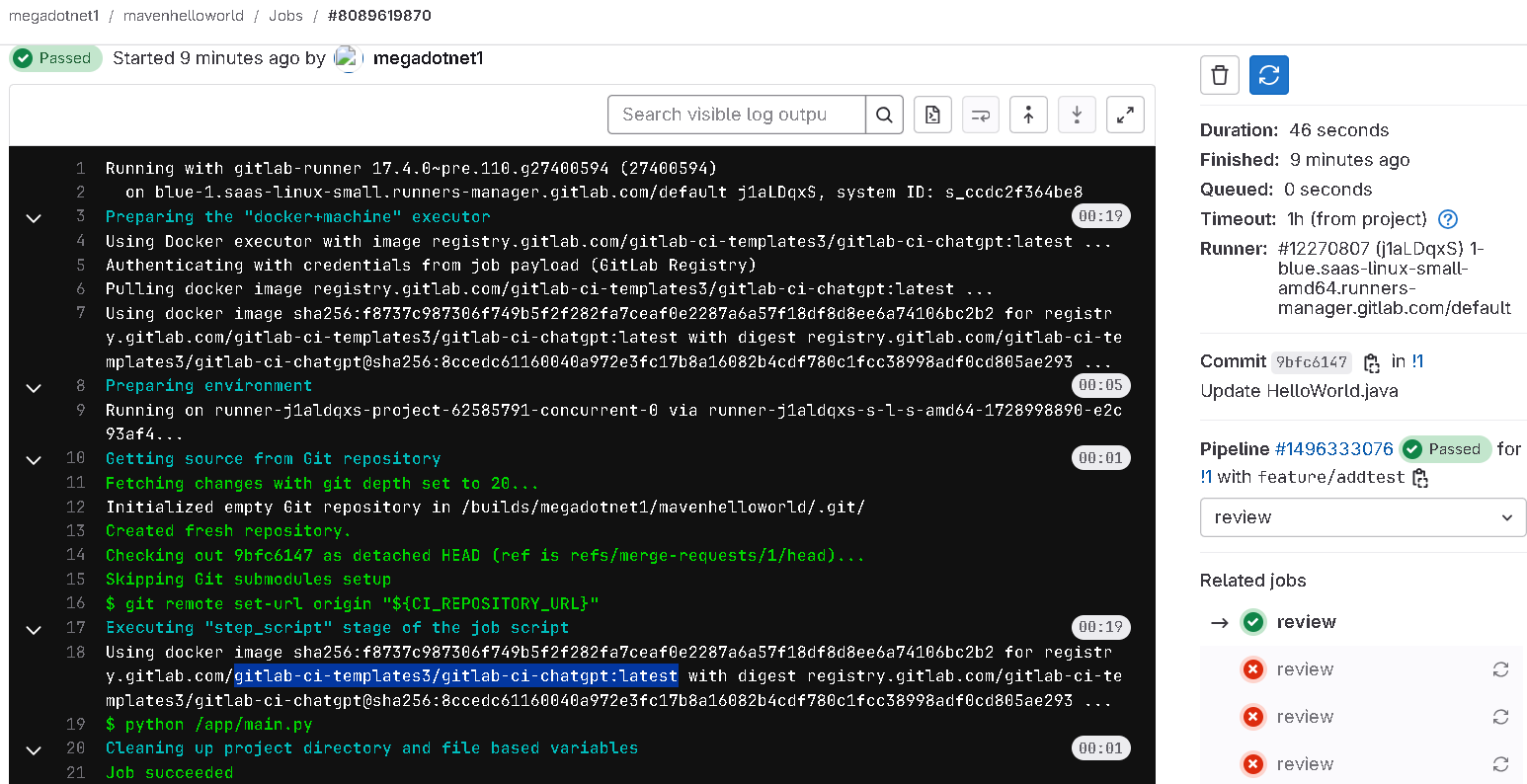The height and width of the screenshot is (784, 1527).
Task: Open log in fullscreen with the expand icon
Action: (1125, 115)
